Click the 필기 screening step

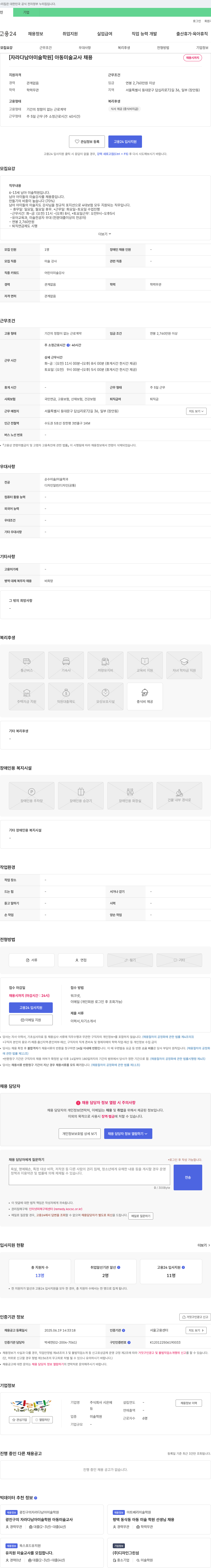coord(130,960)
